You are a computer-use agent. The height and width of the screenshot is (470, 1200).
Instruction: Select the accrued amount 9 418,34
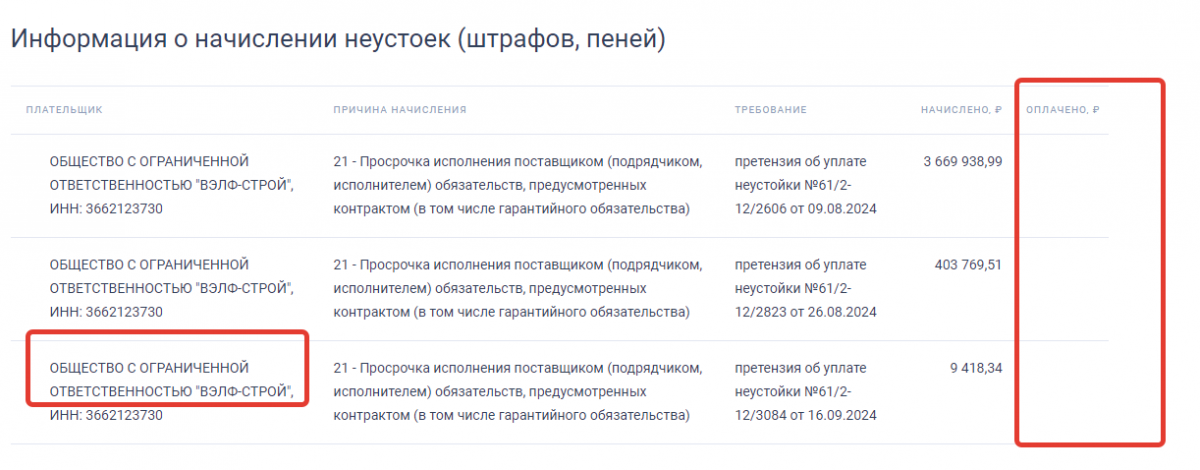point(975,368)
